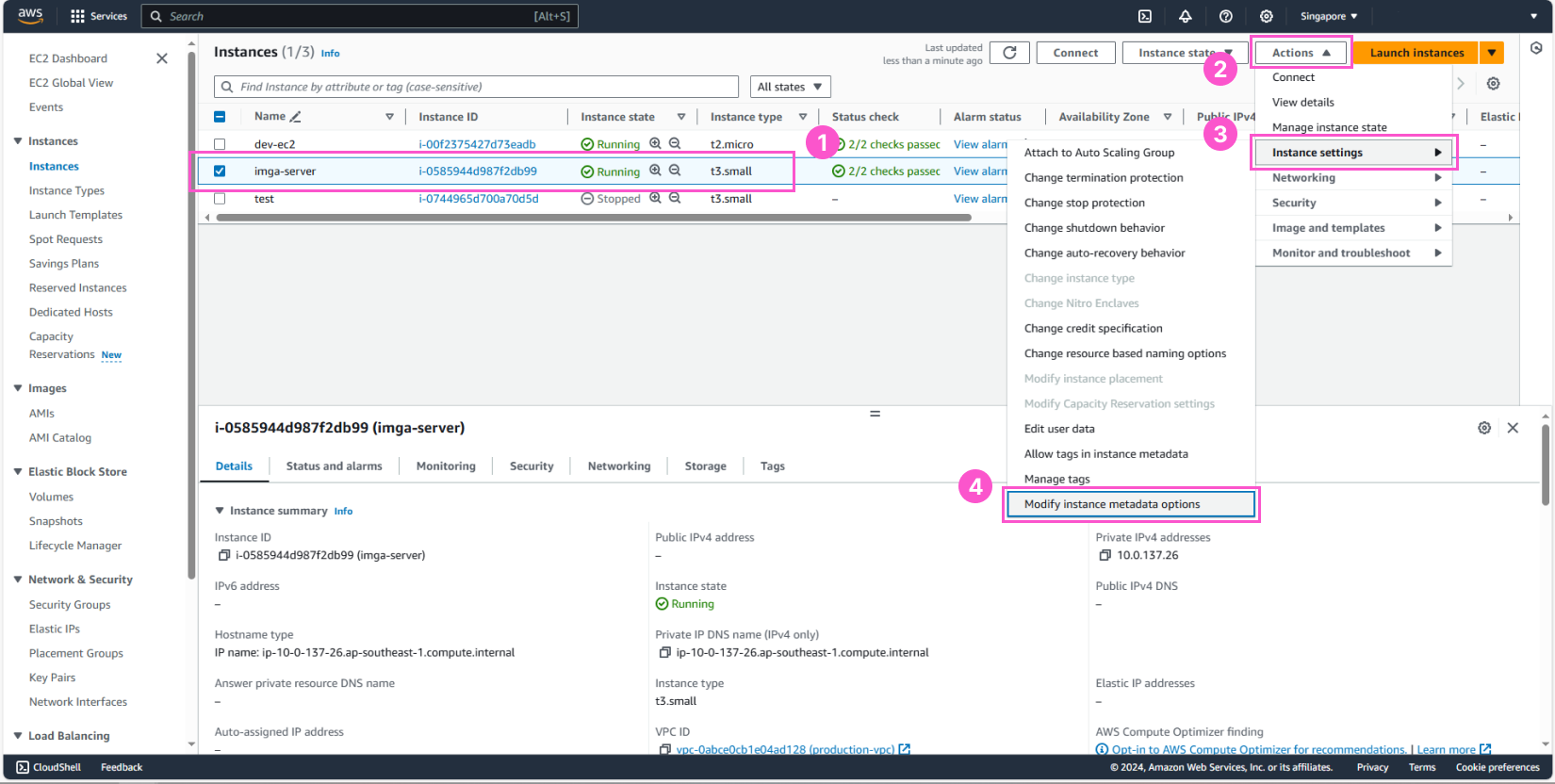1555x784 pixels.
Task: Zoom in filter for dev-ec2 state
Action: [655, 144]
